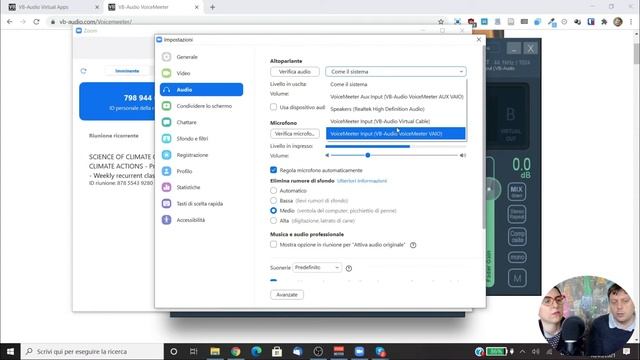Screen dimensions: 640x360
Task: Select the Automatico noise suppression option
Action: 273,190
